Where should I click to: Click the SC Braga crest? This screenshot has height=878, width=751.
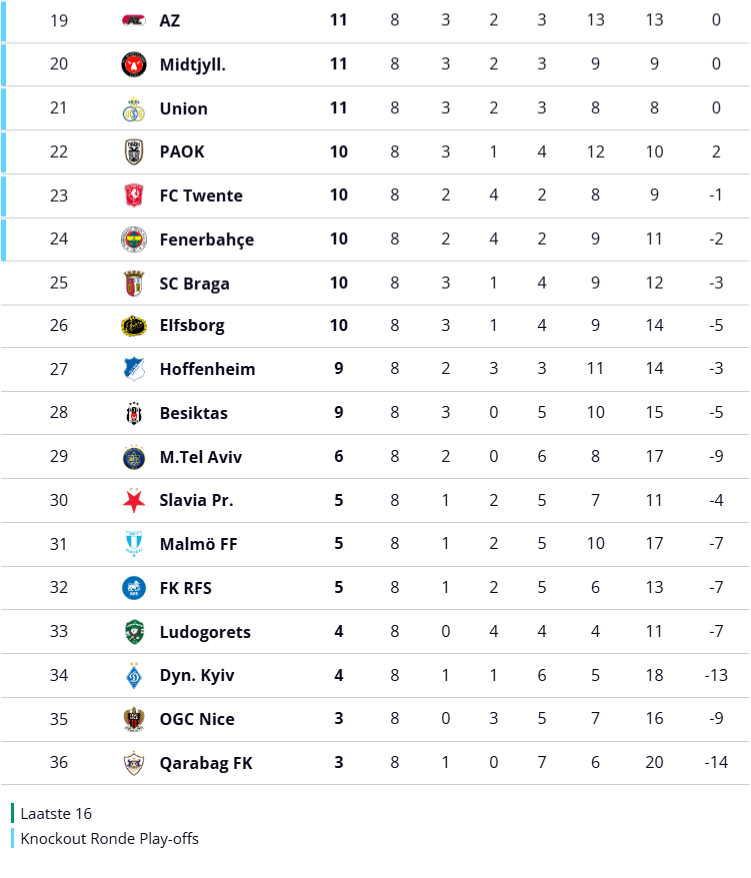(134, 283)
